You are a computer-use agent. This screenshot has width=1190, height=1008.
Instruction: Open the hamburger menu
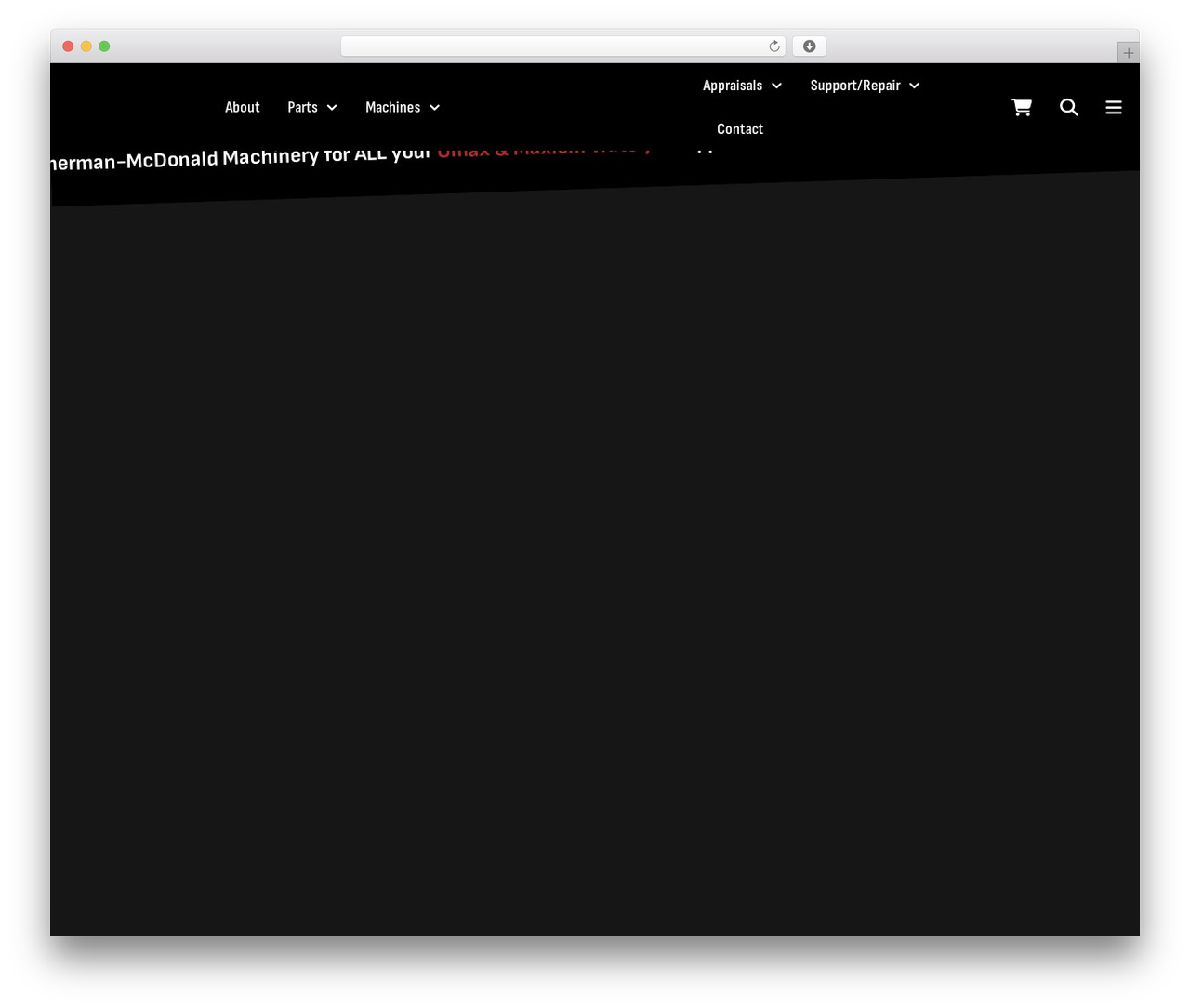pyautogui.click(x=1114, y=108)
